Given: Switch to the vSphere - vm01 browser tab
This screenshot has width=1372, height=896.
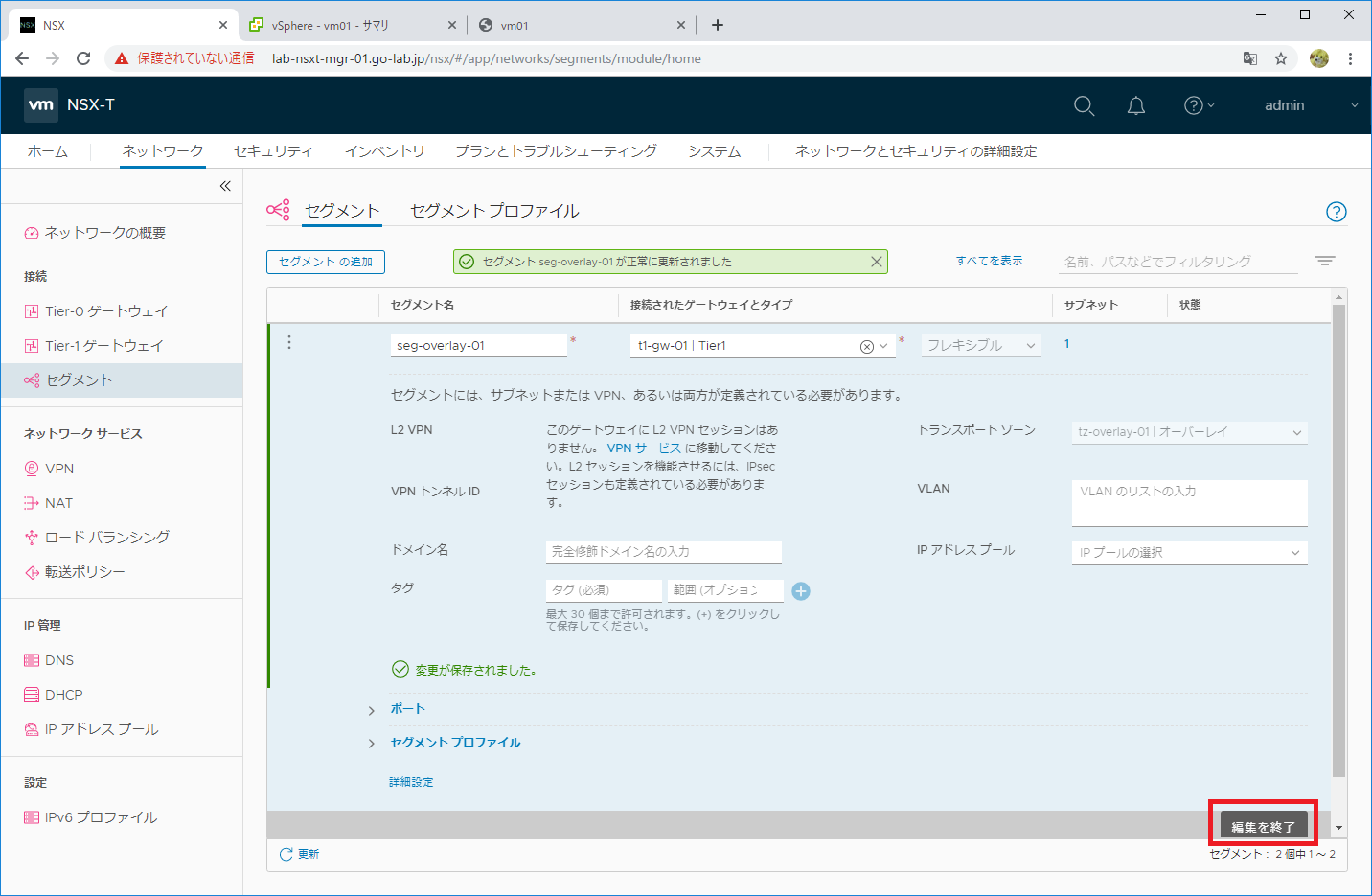Looking at the screenshot, I should click(x=353, y=25).
